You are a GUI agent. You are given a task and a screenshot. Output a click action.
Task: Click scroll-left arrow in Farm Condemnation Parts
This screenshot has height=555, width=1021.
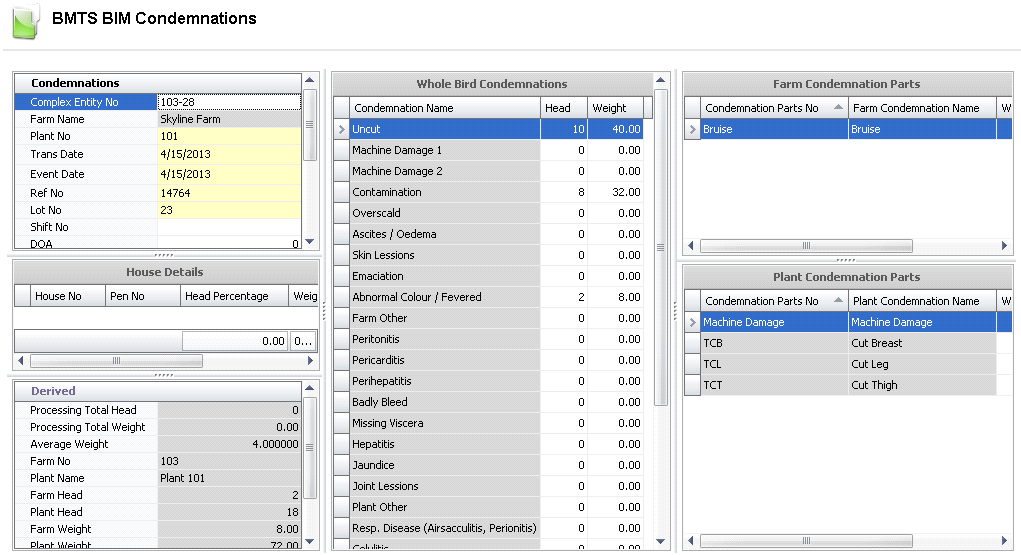click(691, 246)
